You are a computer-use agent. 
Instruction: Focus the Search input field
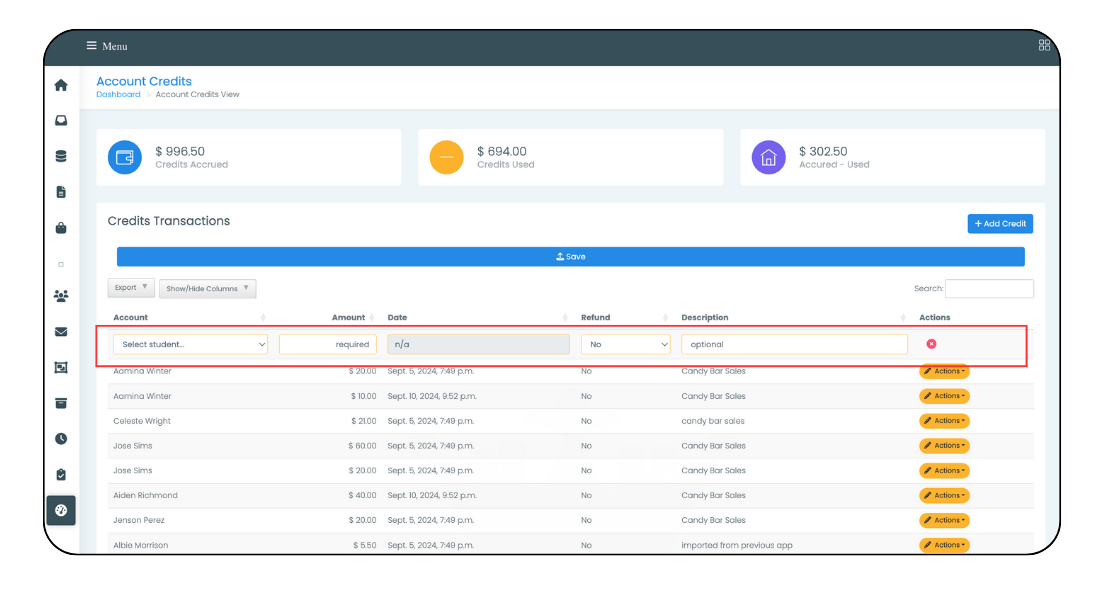coord(989,288)
